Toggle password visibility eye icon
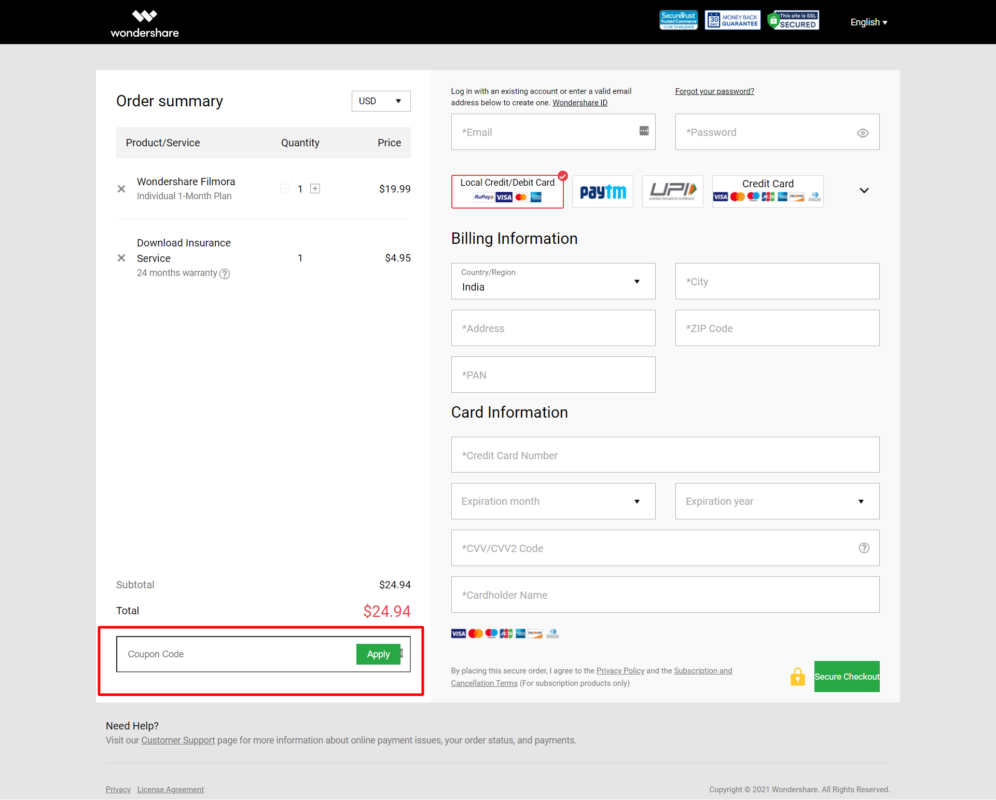This screenshot has width=996, height=800. click(x=863, y=133)
